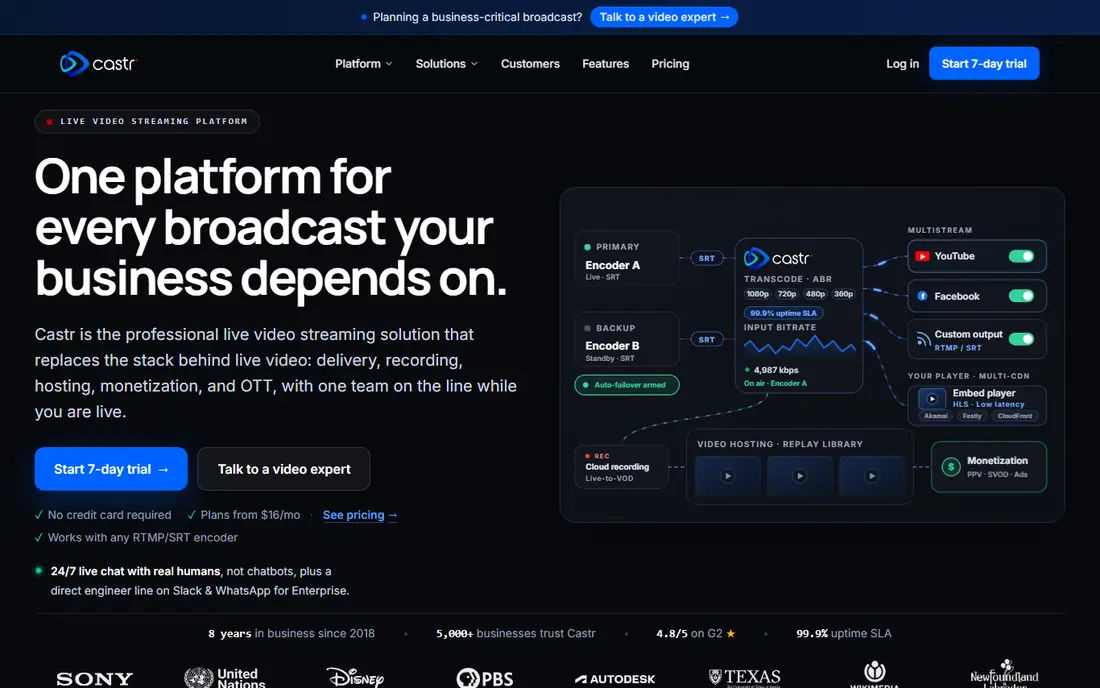The height and width of the screenshot is (688, 1100).
Task: Play the first replay library video
Action: click(727, 476)
